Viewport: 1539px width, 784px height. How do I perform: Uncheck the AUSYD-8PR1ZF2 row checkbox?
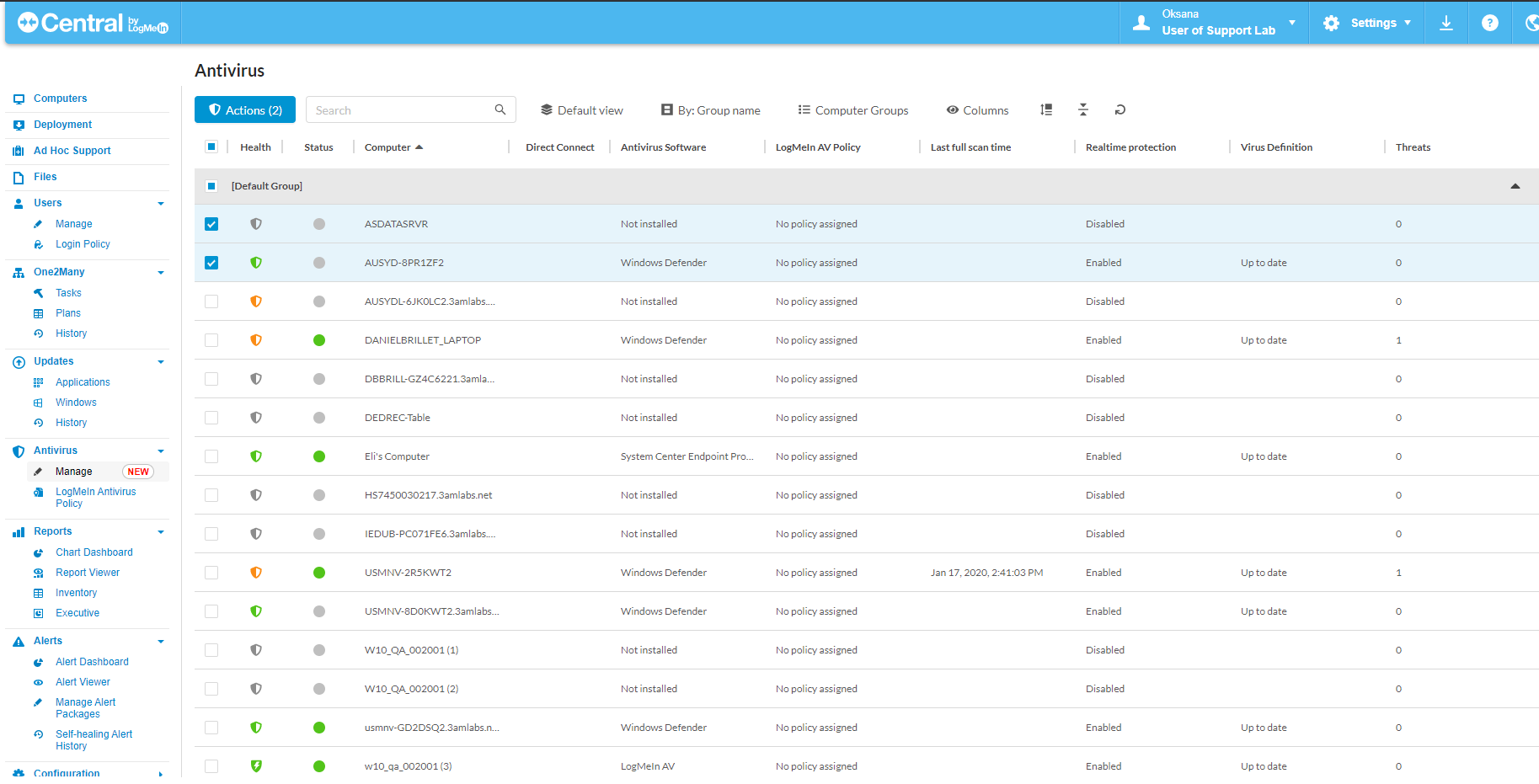pyautogui.click(x=211, y=263)
